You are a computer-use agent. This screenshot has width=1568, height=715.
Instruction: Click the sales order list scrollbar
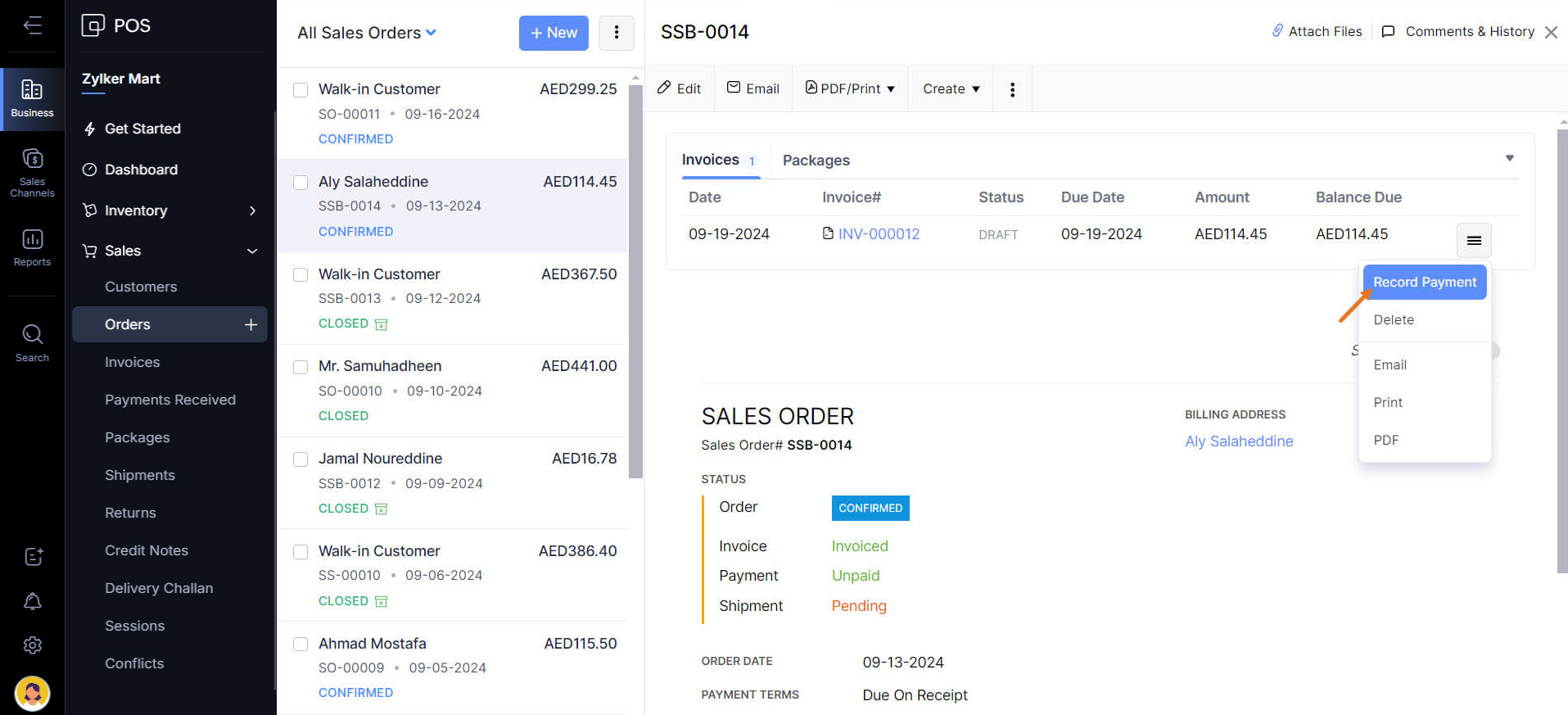tap(635, 278)
